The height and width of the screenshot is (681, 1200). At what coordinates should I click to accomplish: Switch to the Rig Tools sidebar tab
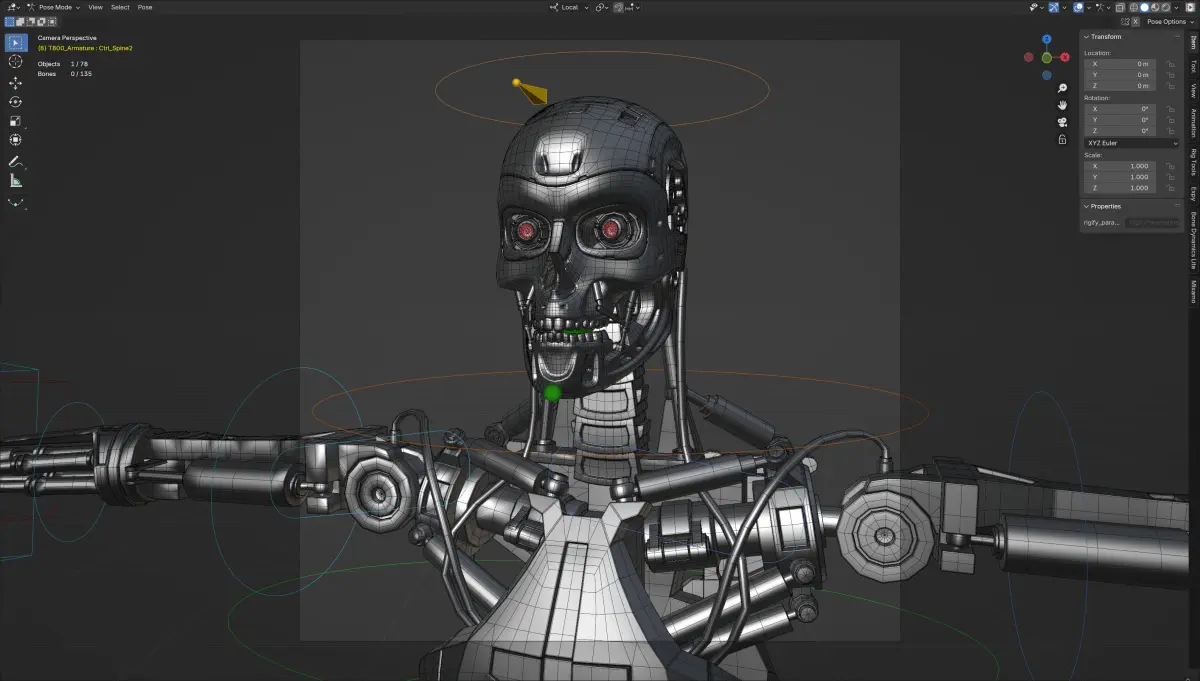[x=1193, y=162]
